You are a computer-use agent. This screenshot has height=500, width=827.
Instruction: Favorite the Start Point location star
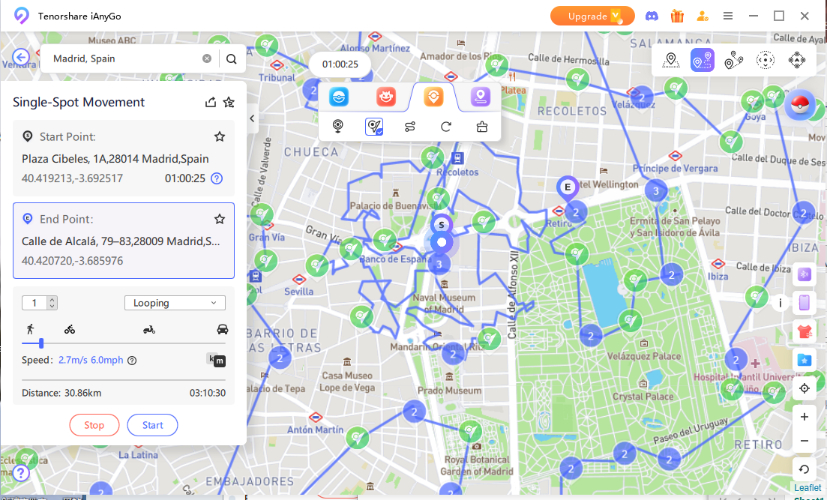(219, 137)
